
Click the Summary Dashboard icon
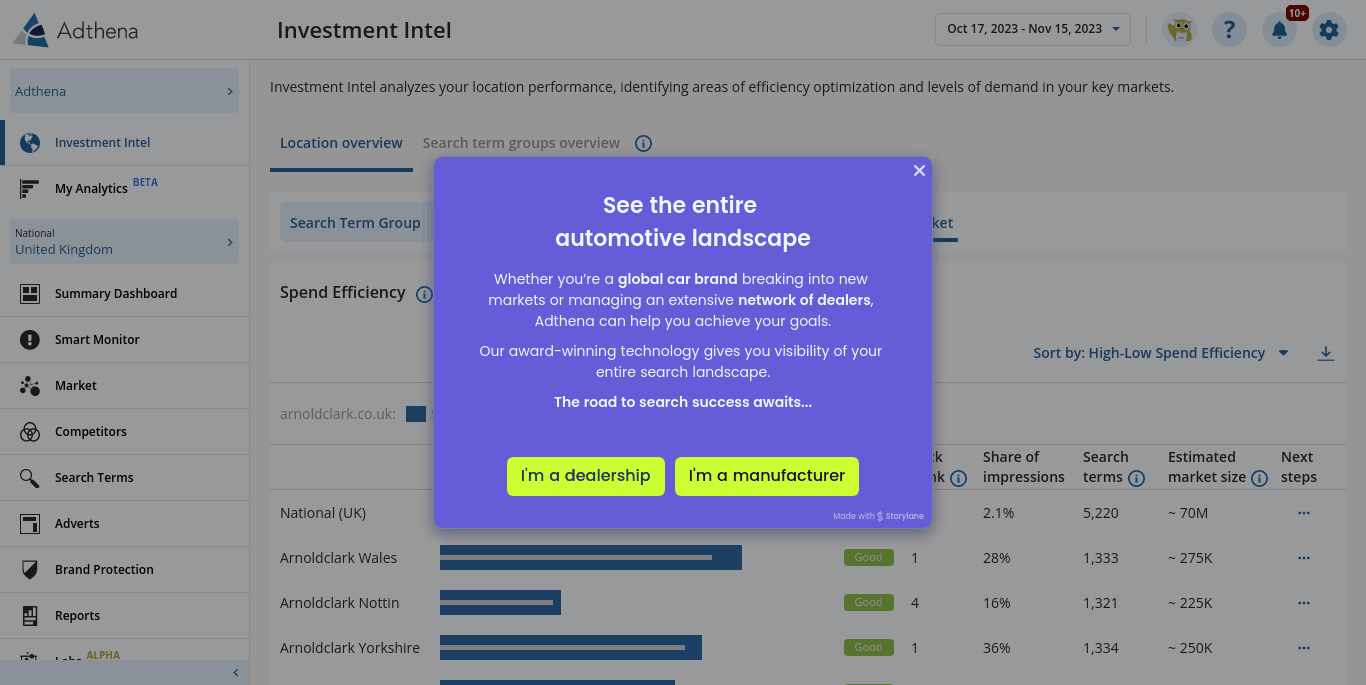click(x=30, y=294)
